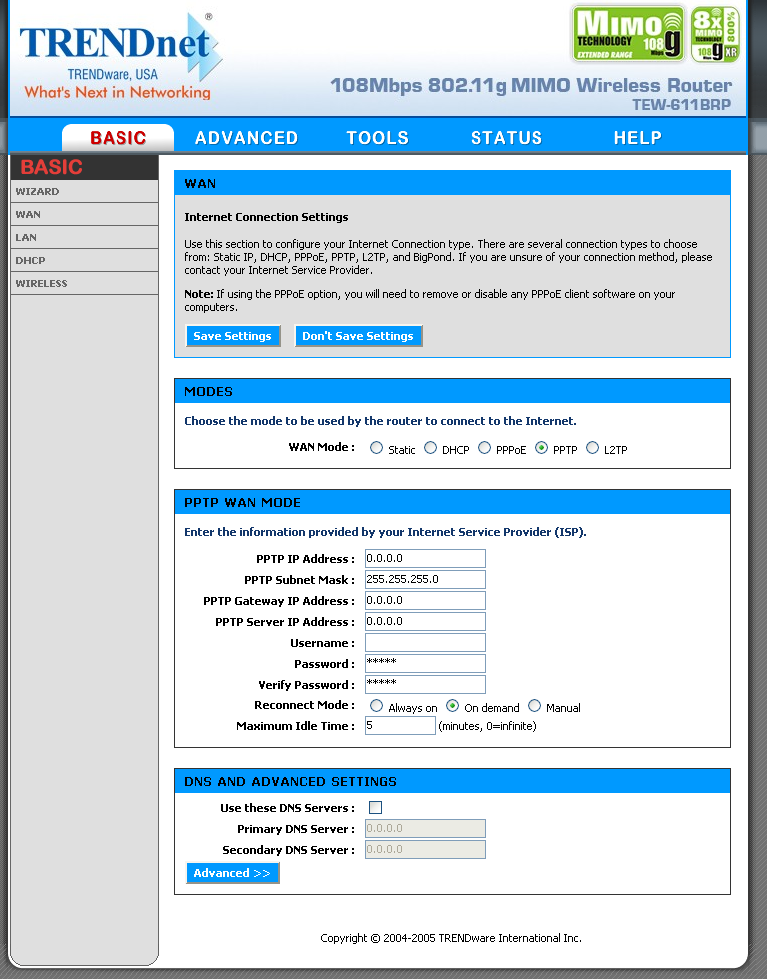This screenshot has width=767, height=979.
Task: Open LAN in the sidebar
Action: 84,237
